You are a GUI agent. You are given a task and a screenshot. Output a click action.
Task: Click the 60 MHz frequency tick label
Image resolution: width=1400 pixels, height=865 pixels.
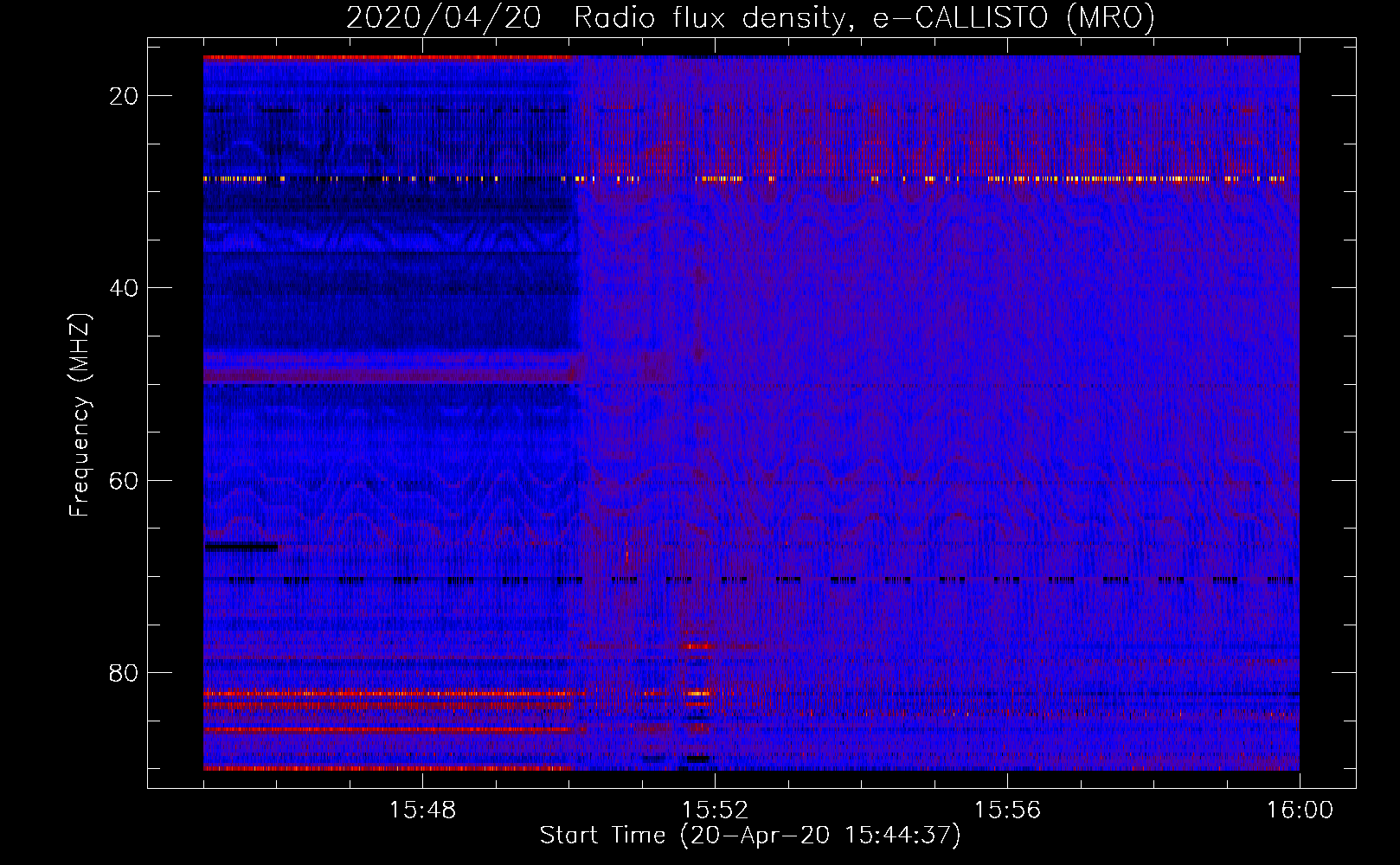pos(124,480)
